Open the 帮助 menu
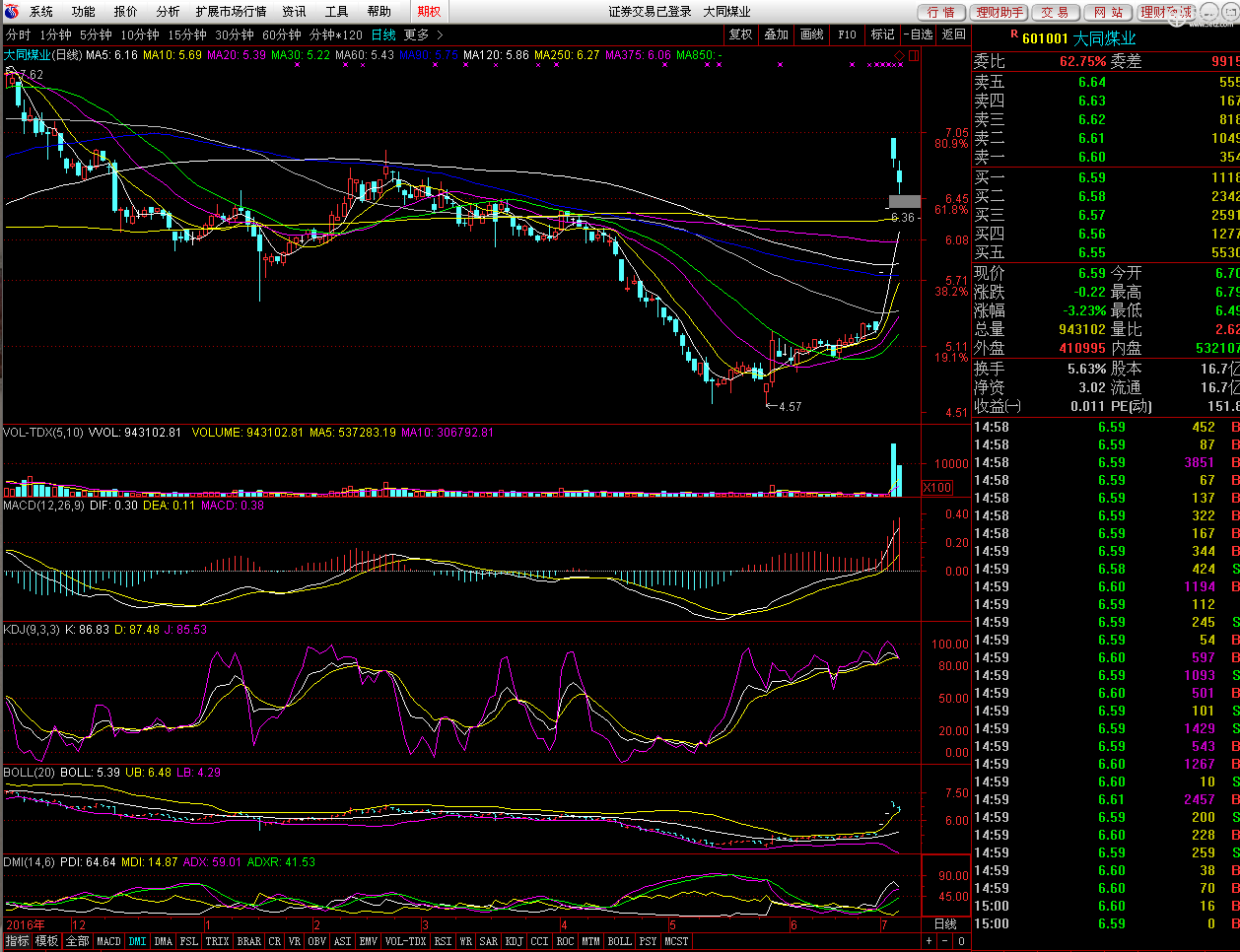1240x952 pixels. pos(379,12)
